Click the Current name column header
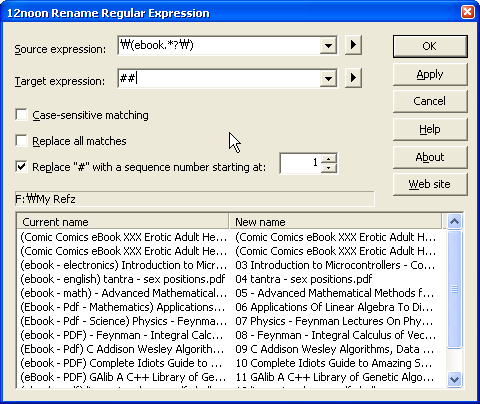The height and width of the screenshot is (404, 480). (123, 222)
